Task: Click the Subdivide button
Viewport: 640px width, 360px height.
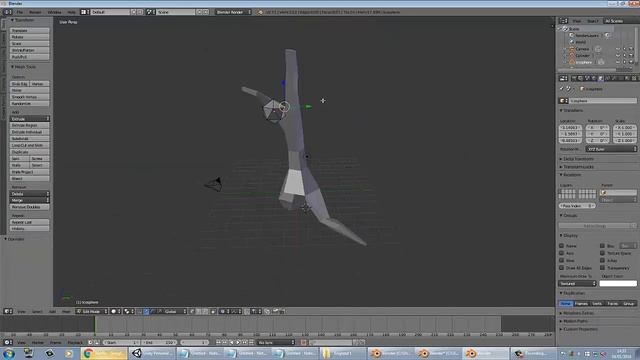Action: tap(29, 138)
